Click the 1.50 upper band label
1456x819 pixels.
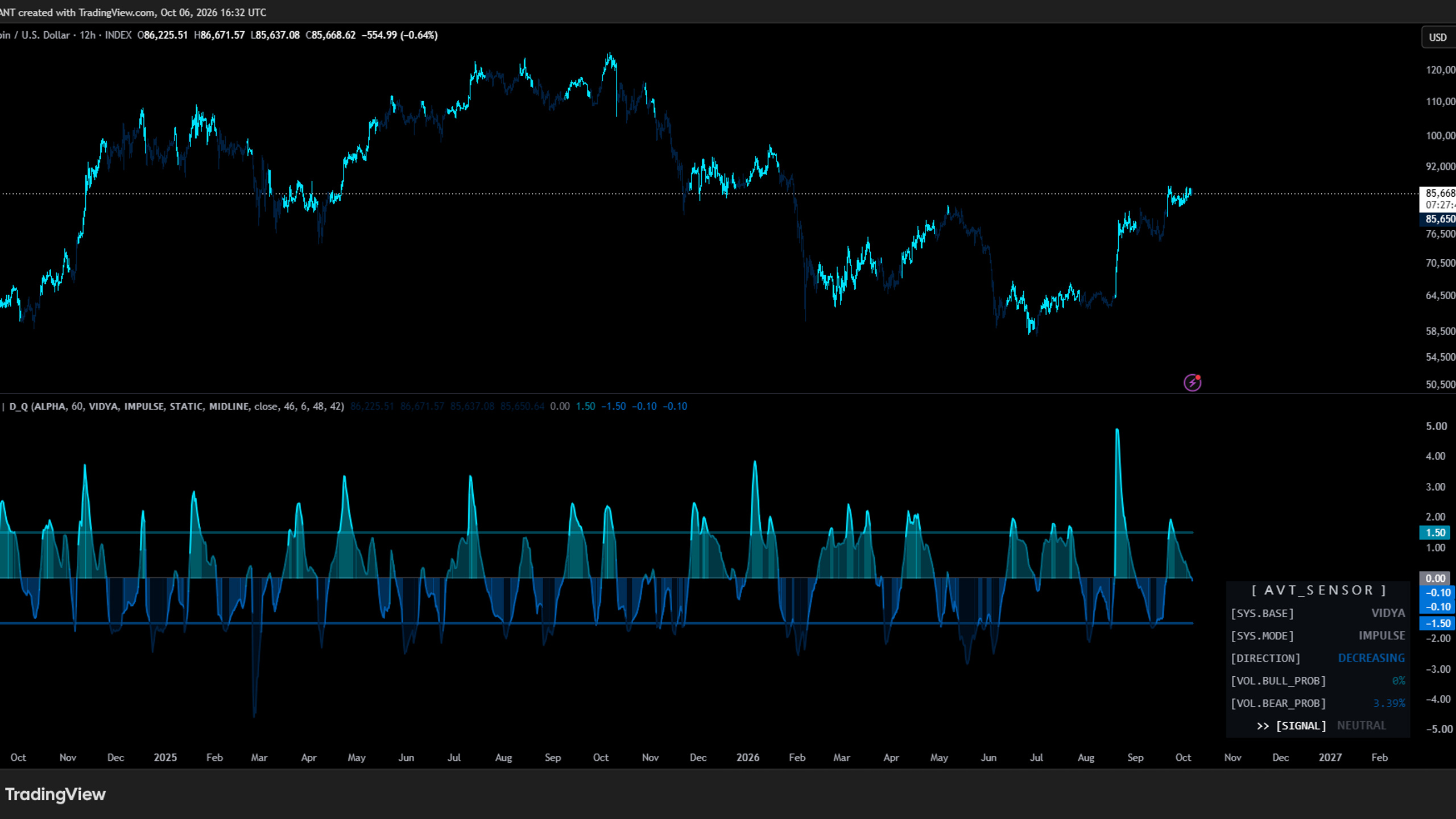tap(1435, 532)
